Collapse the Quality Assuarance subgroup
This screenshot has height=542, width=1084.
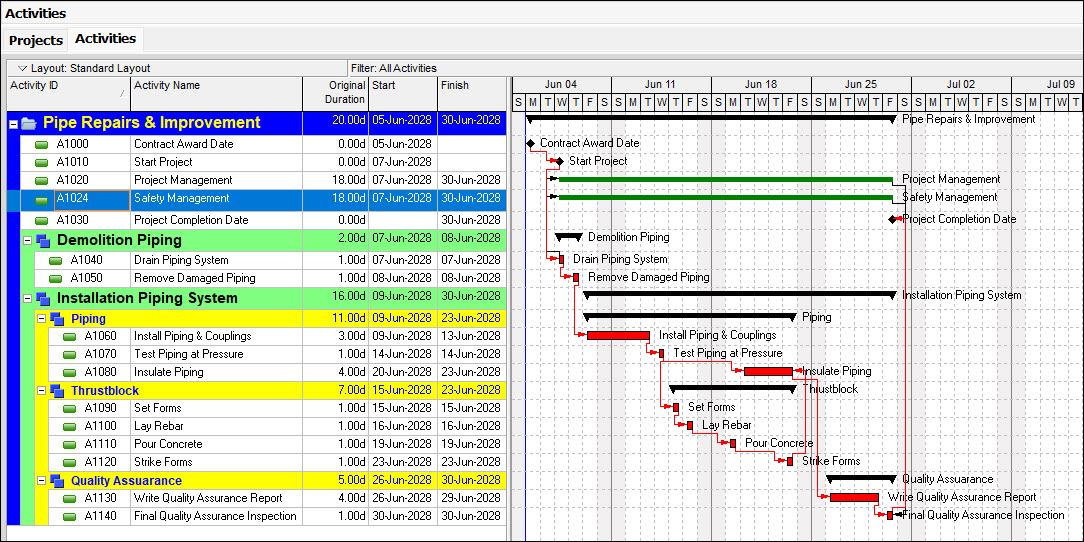click(x=41, y=480)
